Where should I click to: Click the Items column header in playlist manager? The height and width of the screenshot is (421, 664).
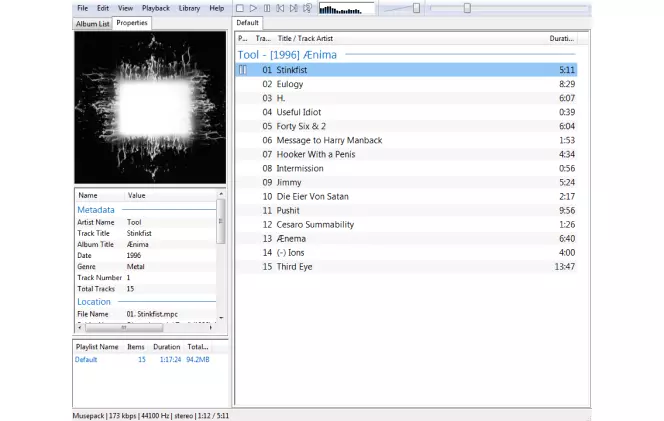[136, 346]
